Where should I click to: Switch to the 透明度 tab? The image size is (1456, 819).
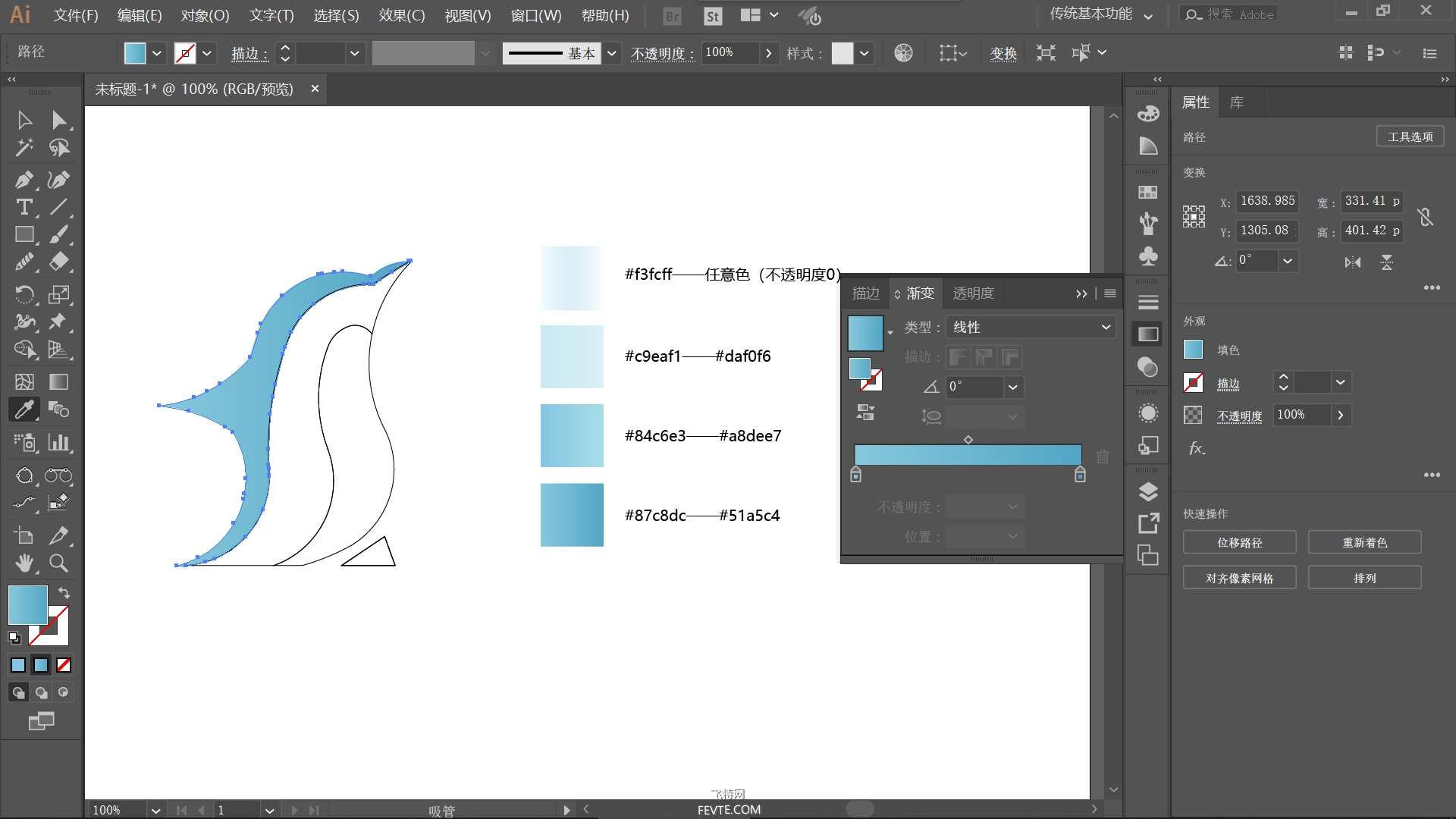[x=973, y=293]
